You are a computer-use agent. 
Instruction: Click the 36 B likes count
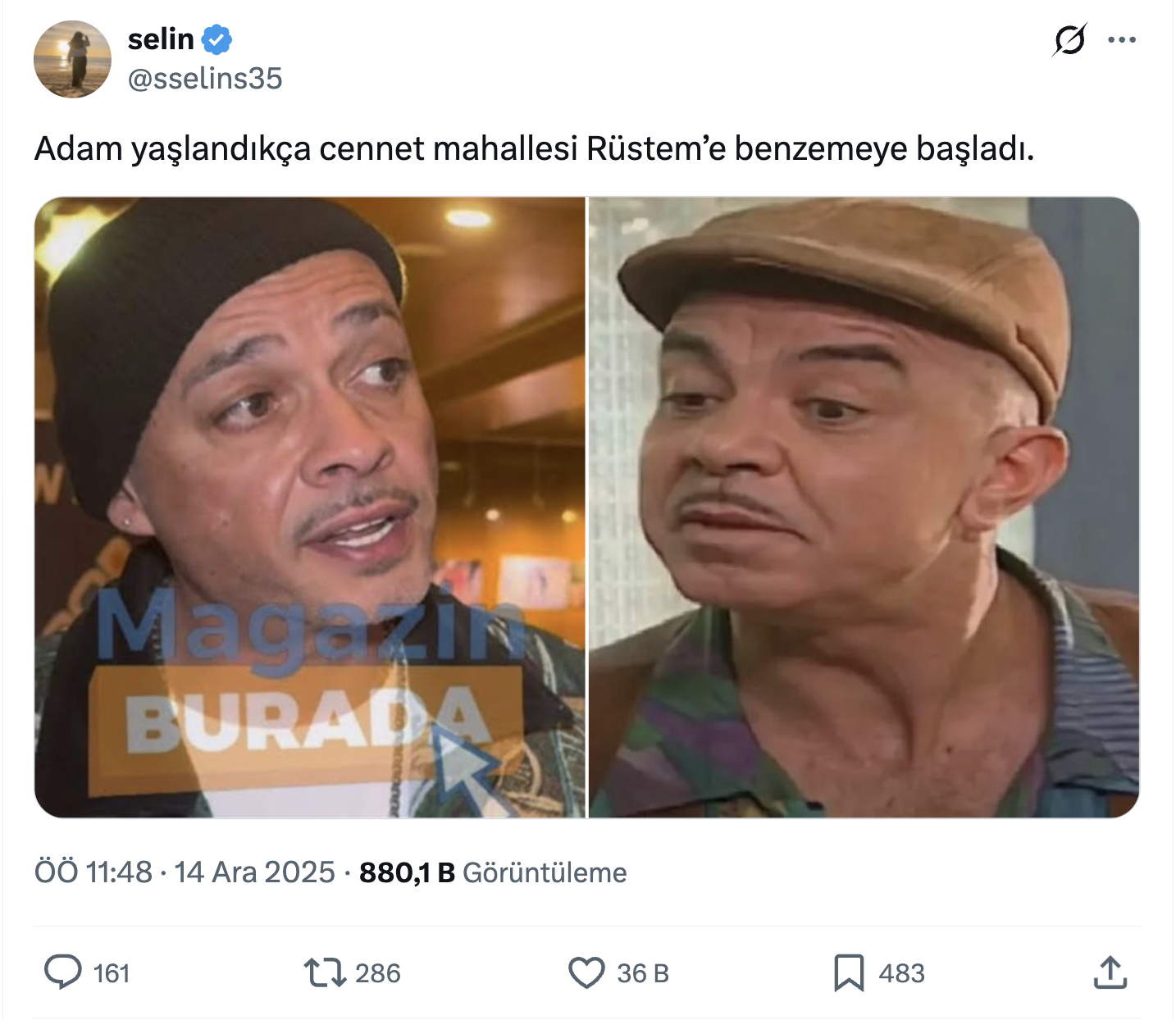643,973
